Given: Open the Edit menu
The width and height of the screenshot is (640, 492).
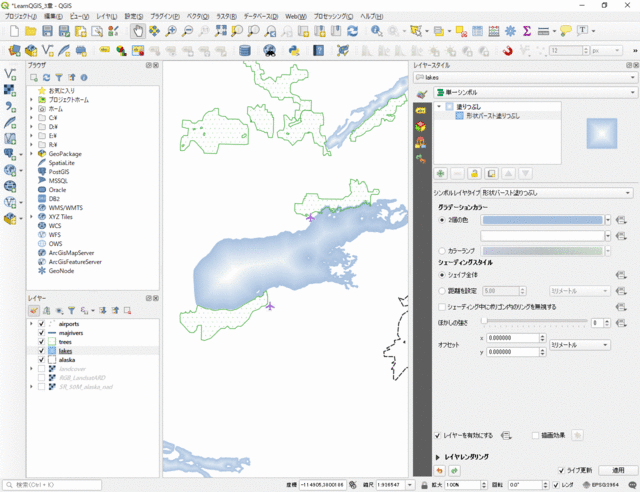Looking at the screenshot, I should point(53,16).
